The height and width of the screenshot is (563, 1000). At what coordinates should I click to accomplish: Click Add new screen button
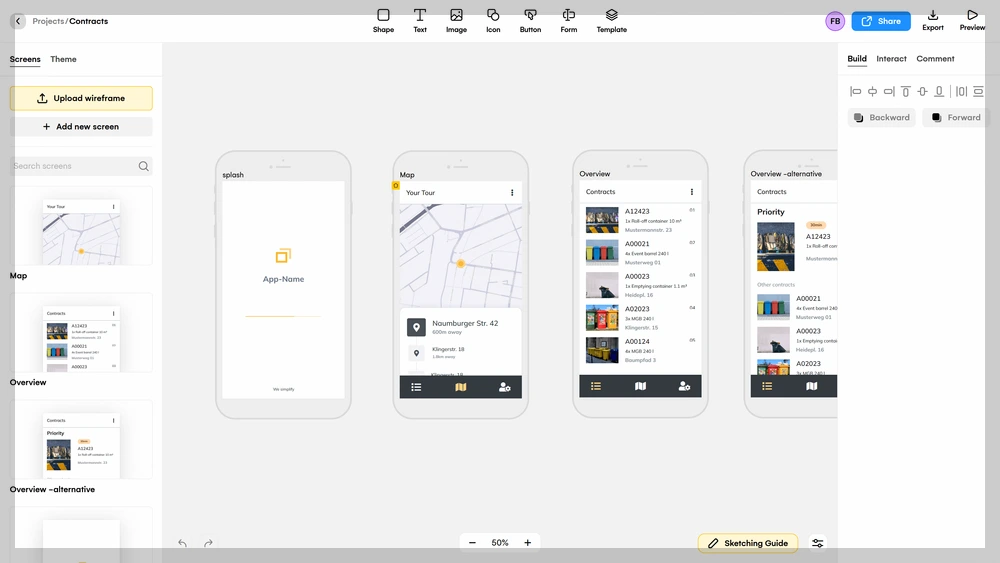(x=81, y=126)
